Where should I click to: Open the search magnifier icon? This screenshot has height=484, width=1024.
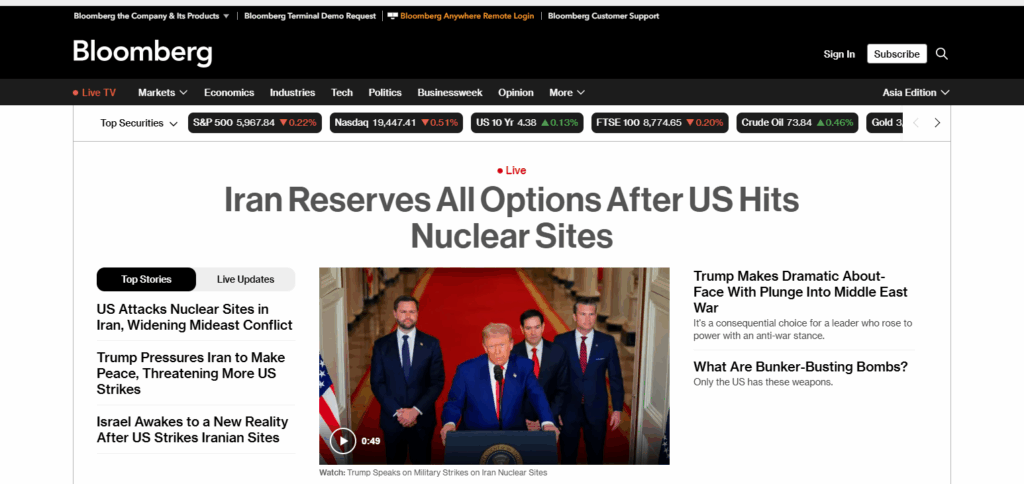(941, 54)
